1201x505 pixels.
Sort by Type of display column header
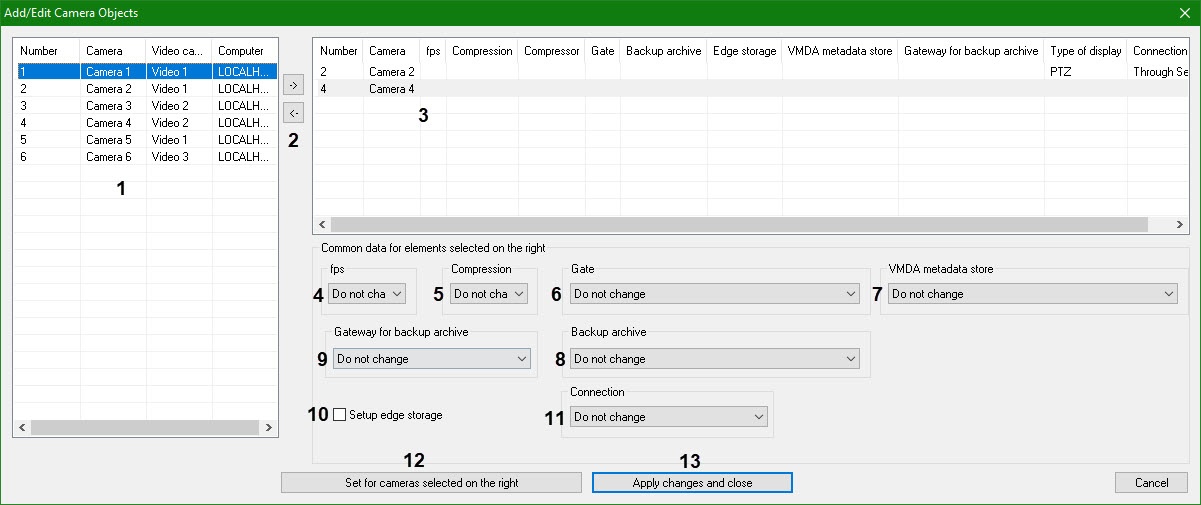1084,51
